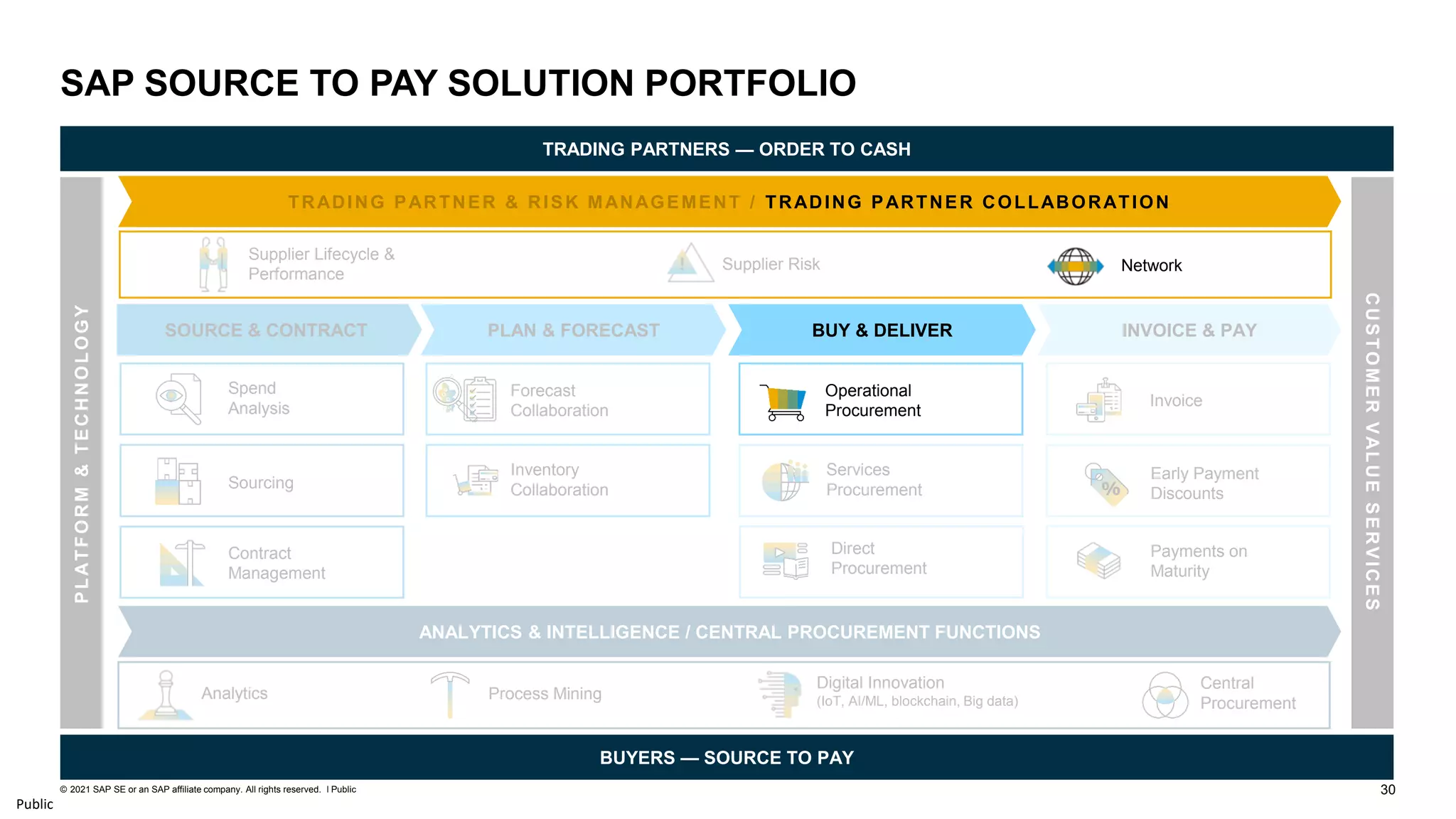The width and height of the screenshot is (1456, 819).
Task: Click the Inventory Collaboration cart icon
Action: [476, 481]
